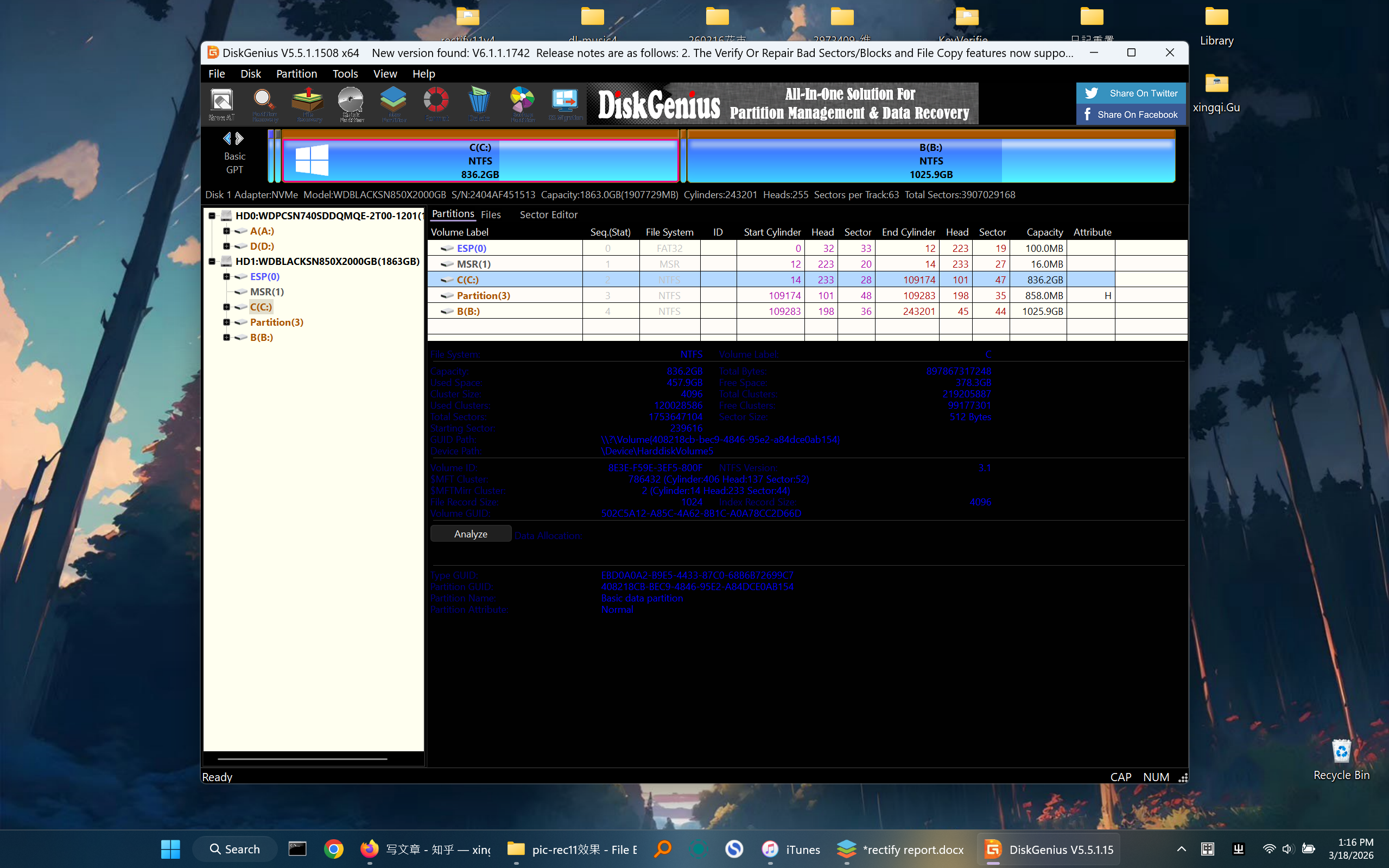
Task: Expand the A(A:) tree node
Action: 226,231
